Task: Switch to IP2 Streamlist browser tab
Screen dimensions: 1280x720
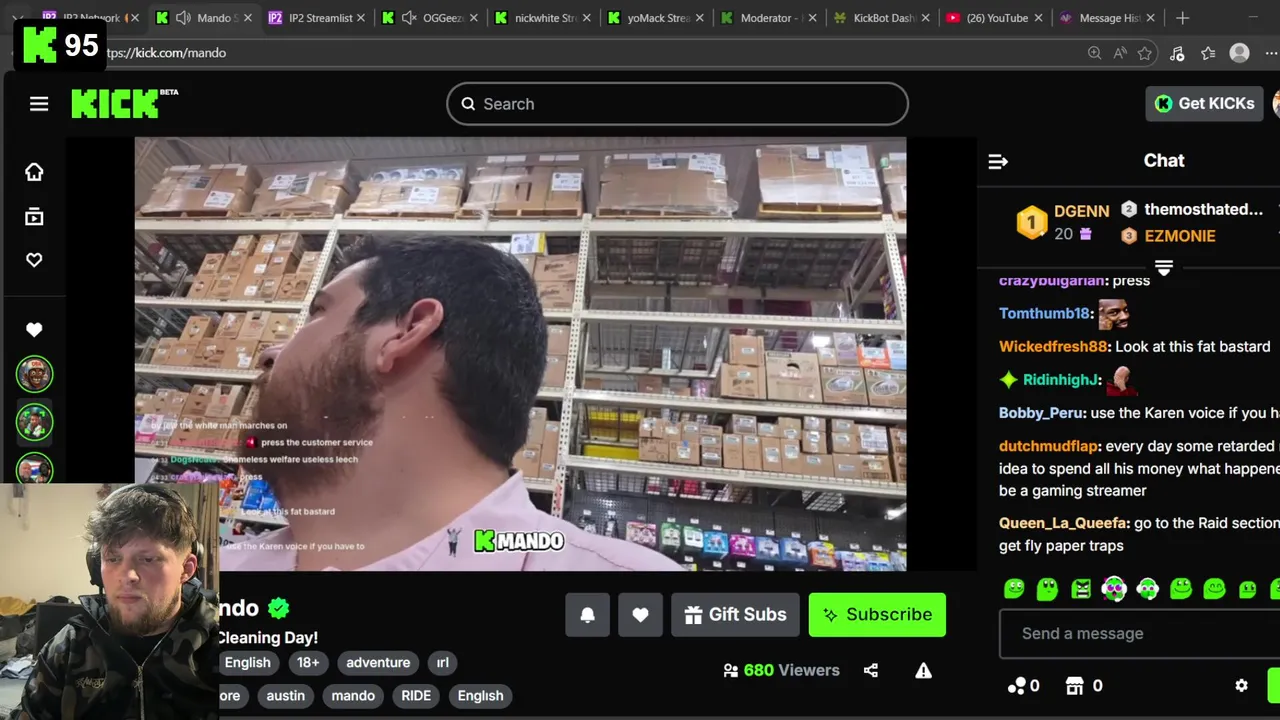Action: (x=315, y=18)
